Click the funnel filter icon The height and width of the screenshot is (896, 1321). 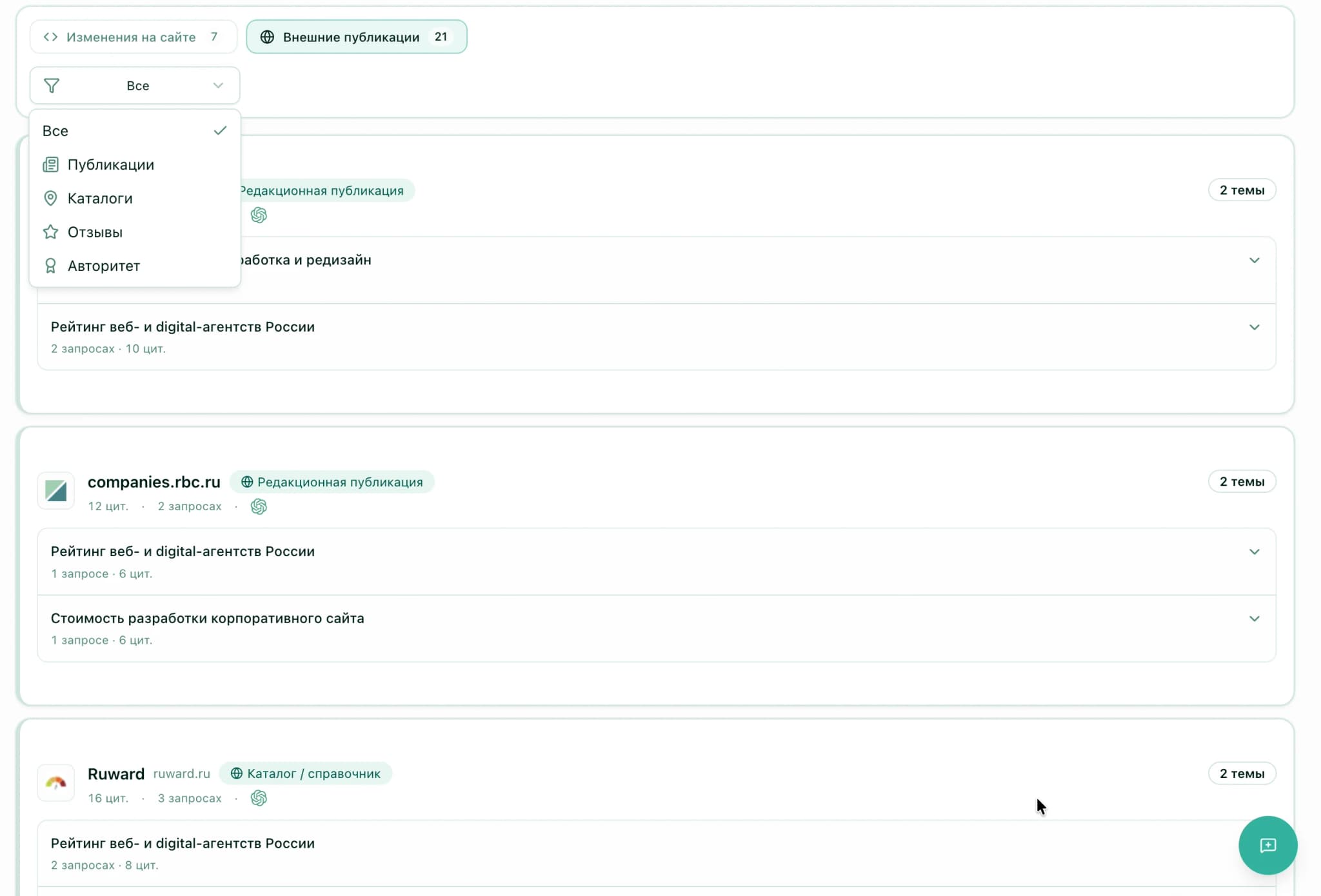52,86
